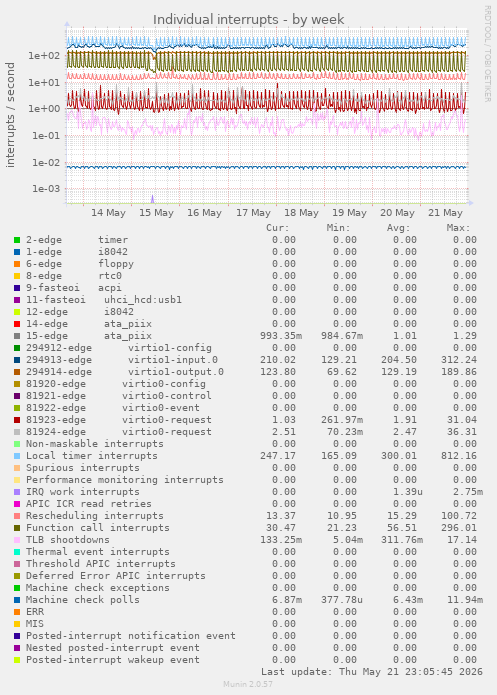Click the dark red 81923-edge virtio0-request swatch
The image size is (497, 695).
click(x=17, y=420)
